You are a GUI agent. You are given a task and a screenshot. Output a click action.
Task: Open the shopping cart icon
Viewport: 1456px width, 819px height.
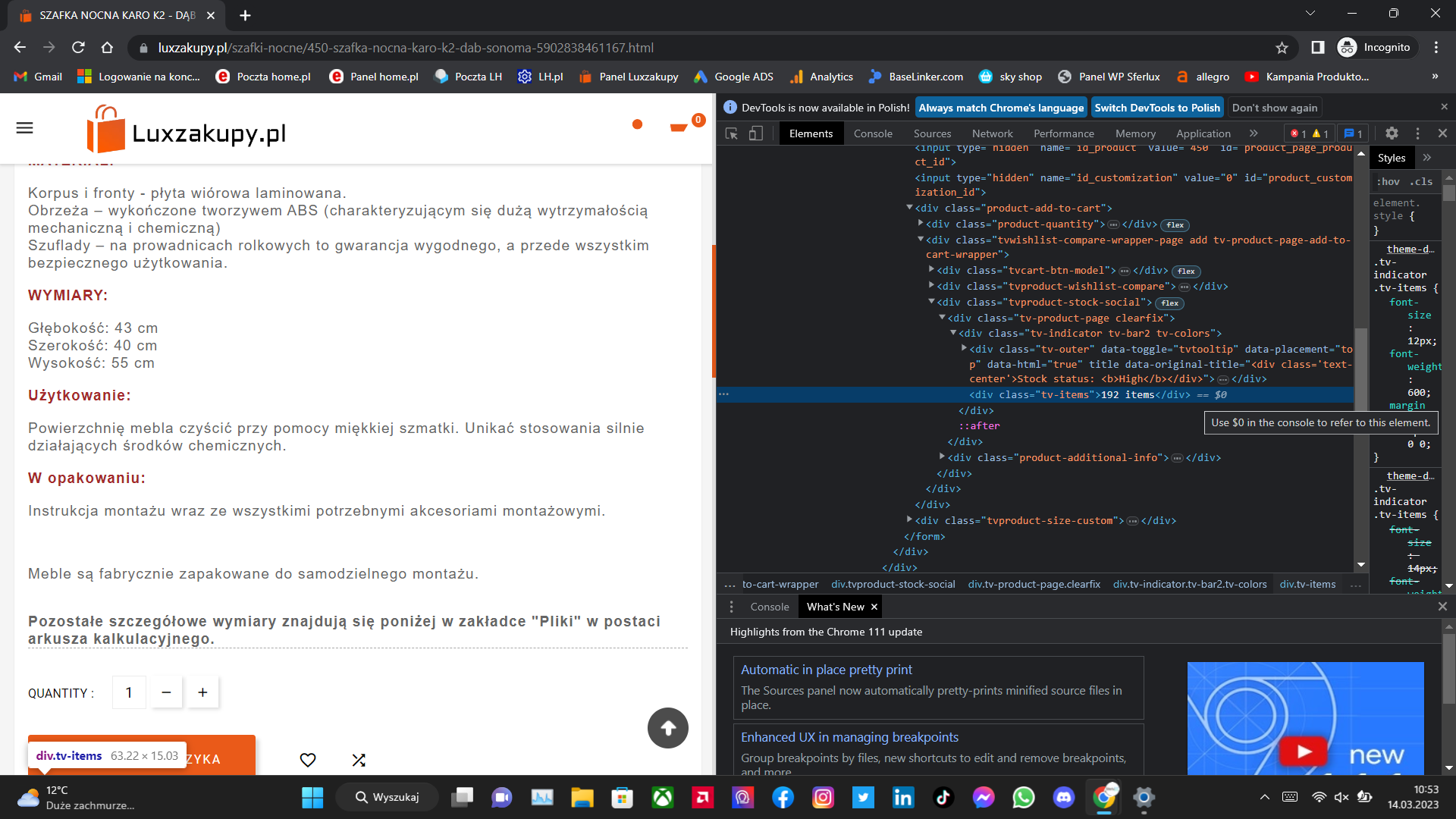click(x=679, y=127)
